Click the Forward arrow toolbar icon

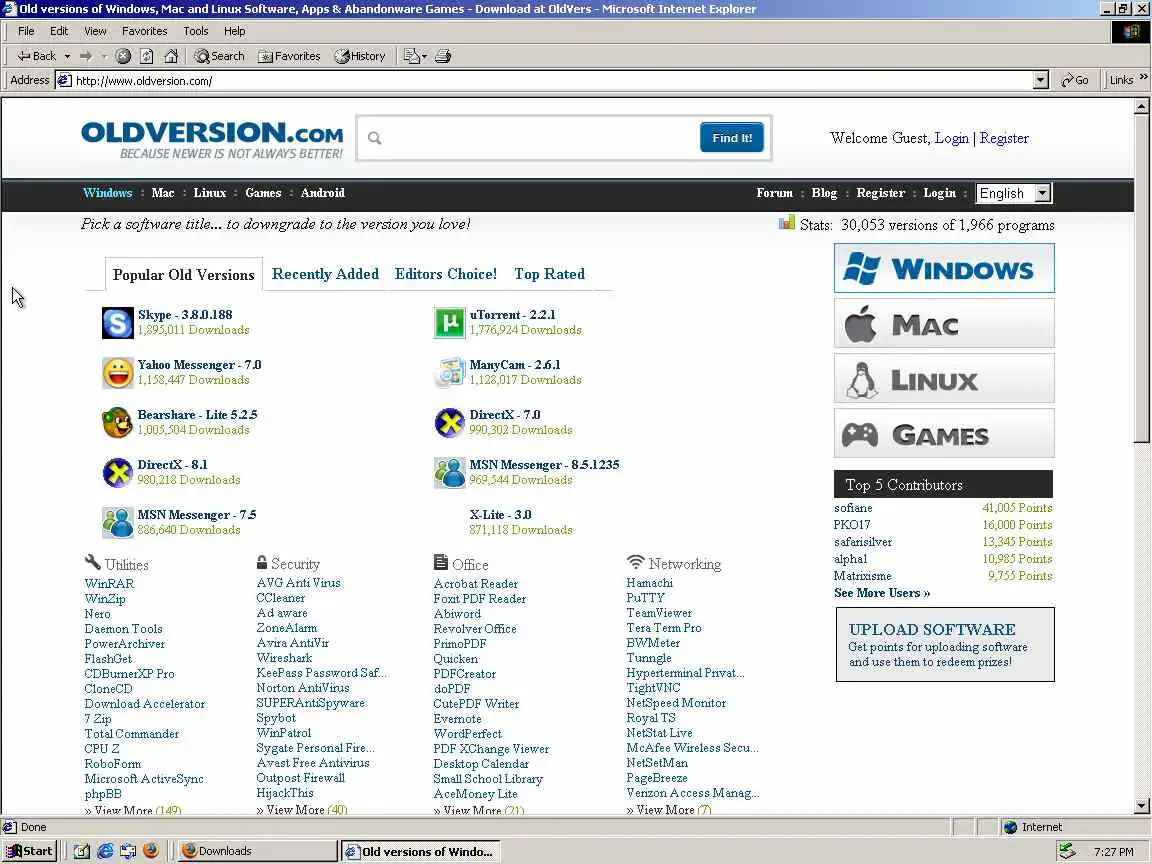tap(86, 56)
